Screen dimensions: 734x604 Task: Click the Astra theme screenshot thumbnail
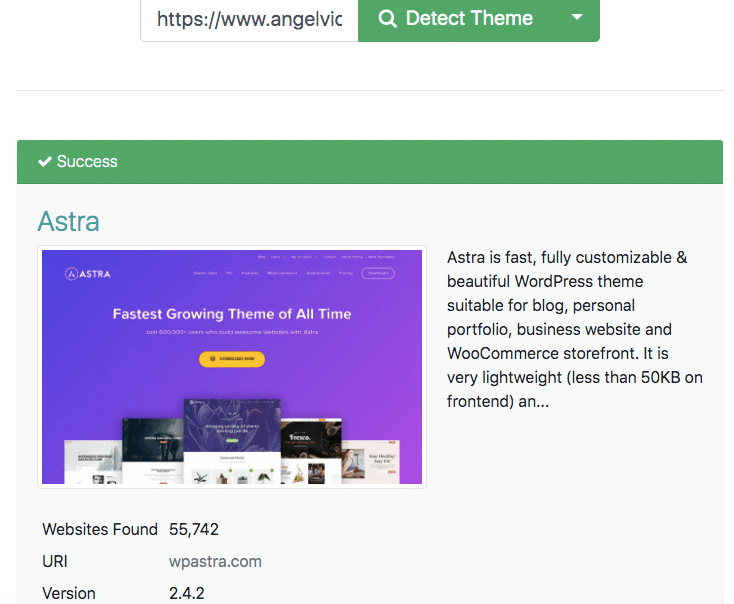tap(232, 367)
